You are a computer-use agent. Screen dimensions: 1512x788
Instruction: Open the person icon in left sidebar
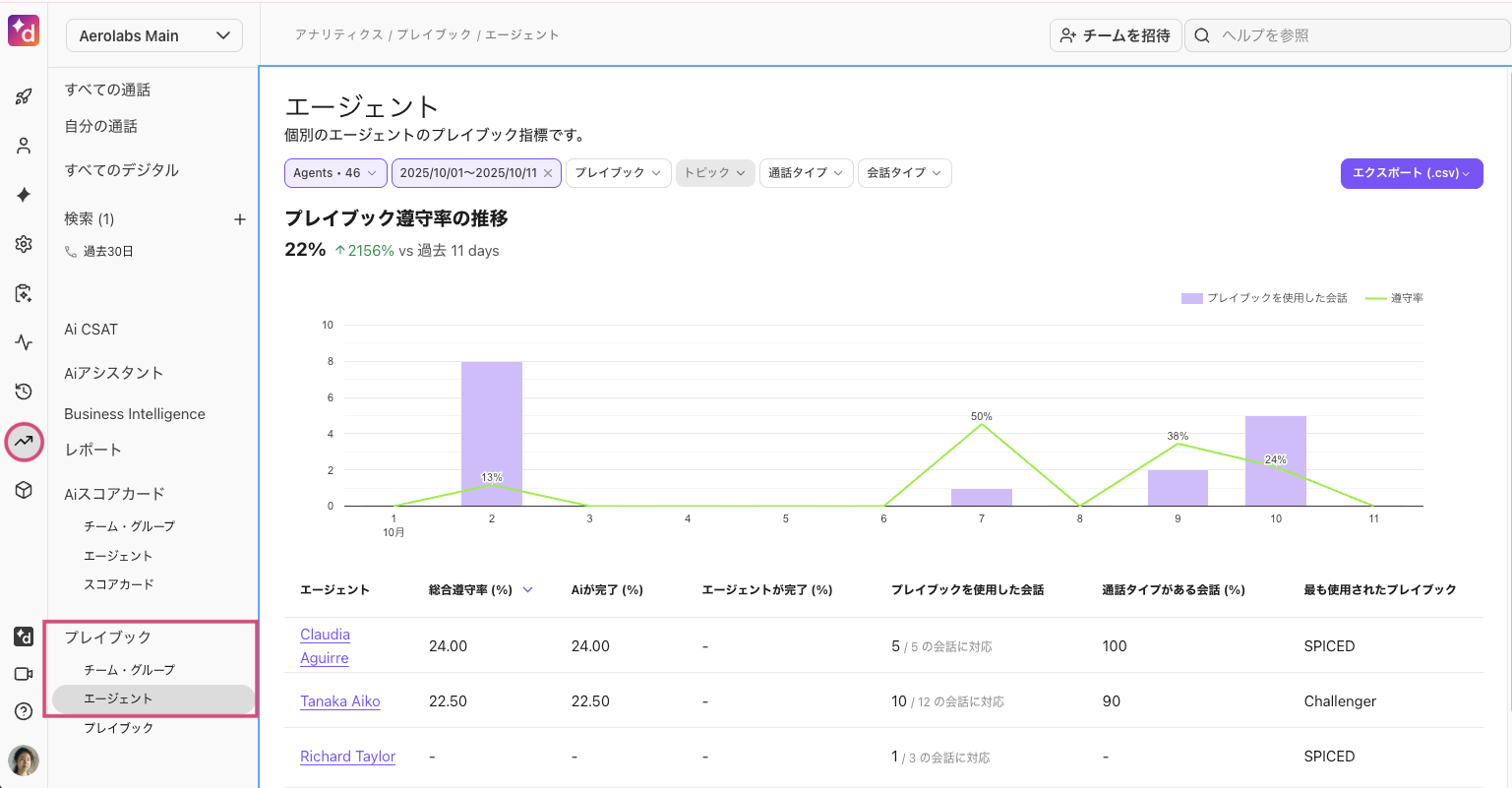(x=24, y=146)
